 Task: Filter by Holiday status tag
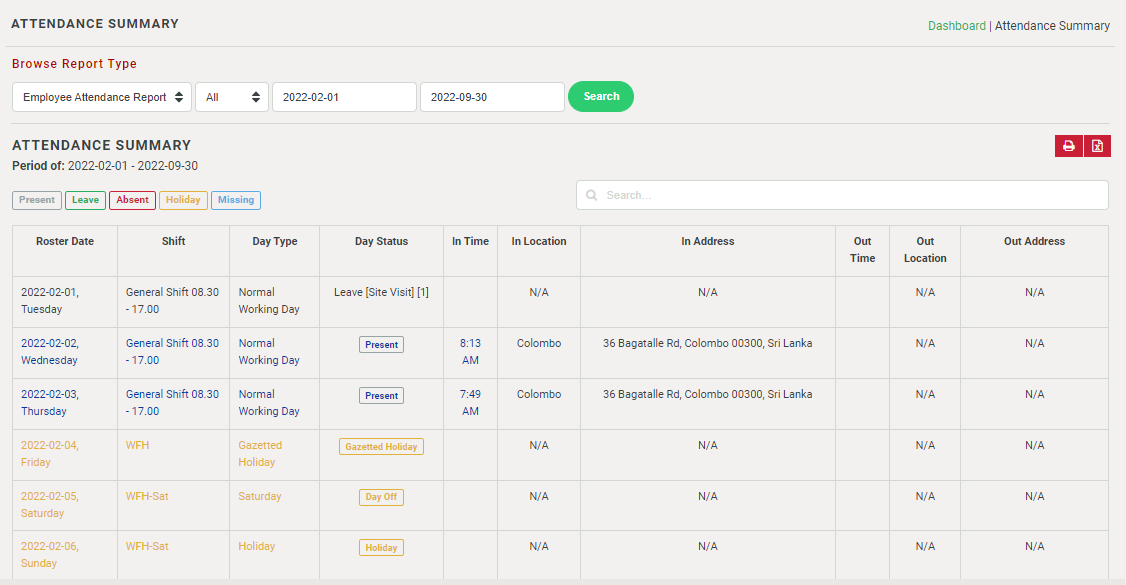point(183,200)
